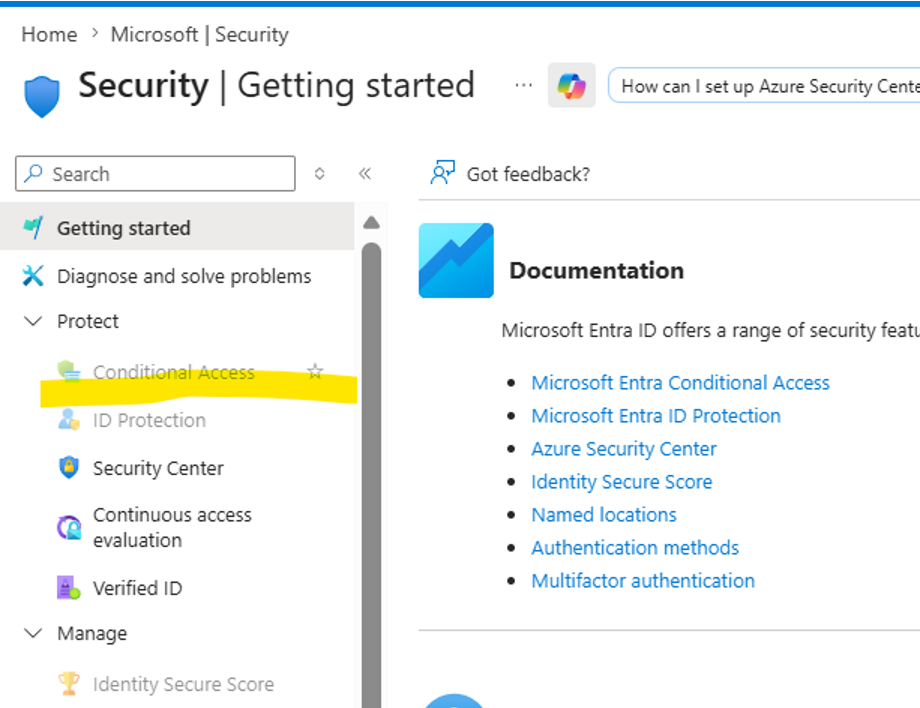
Task: Click the sidebar vertical scrollbar thumb
Action: point(371,475)
